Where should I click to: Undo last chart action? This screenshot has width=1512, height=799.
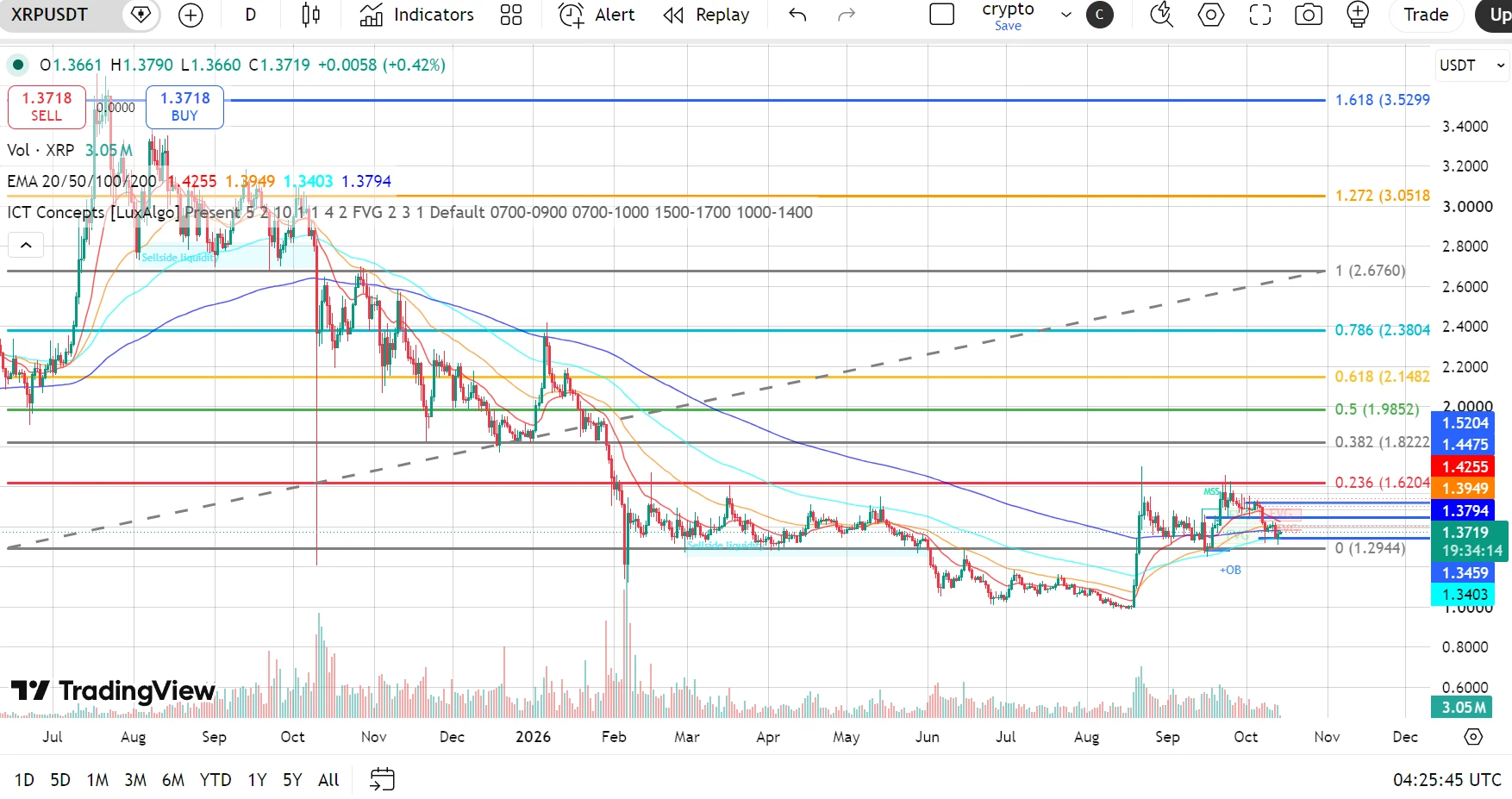pyautogui.click(x=797, y=15)
